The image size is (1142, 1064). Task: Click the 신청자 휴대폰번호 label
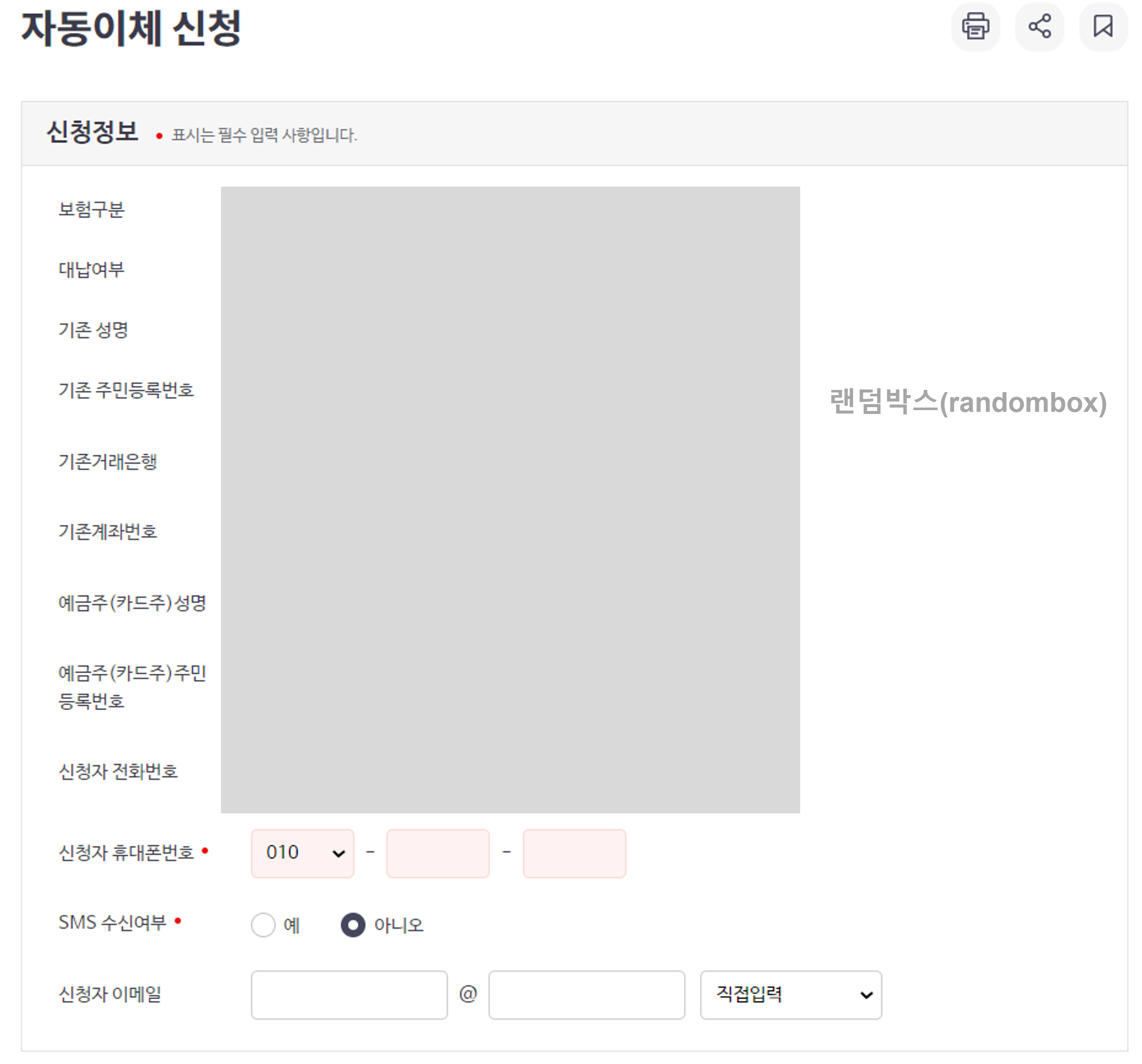[126, 852]
